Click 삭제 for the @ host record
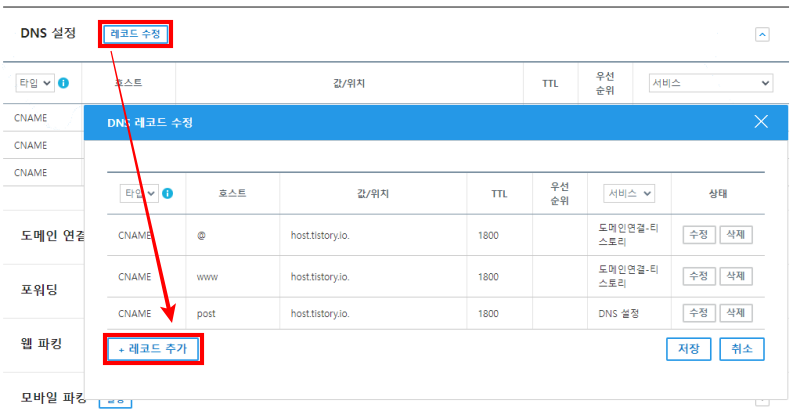Viewport: 800px width, 411px height. pyautogui.click(x=736, y=235)
